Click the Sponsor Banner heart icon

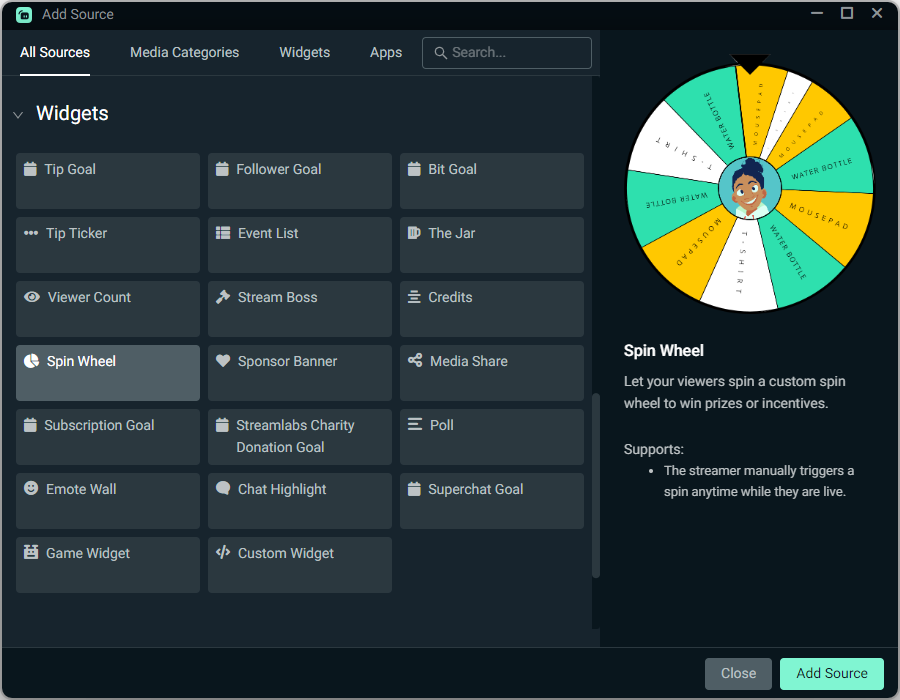[223, 361]
